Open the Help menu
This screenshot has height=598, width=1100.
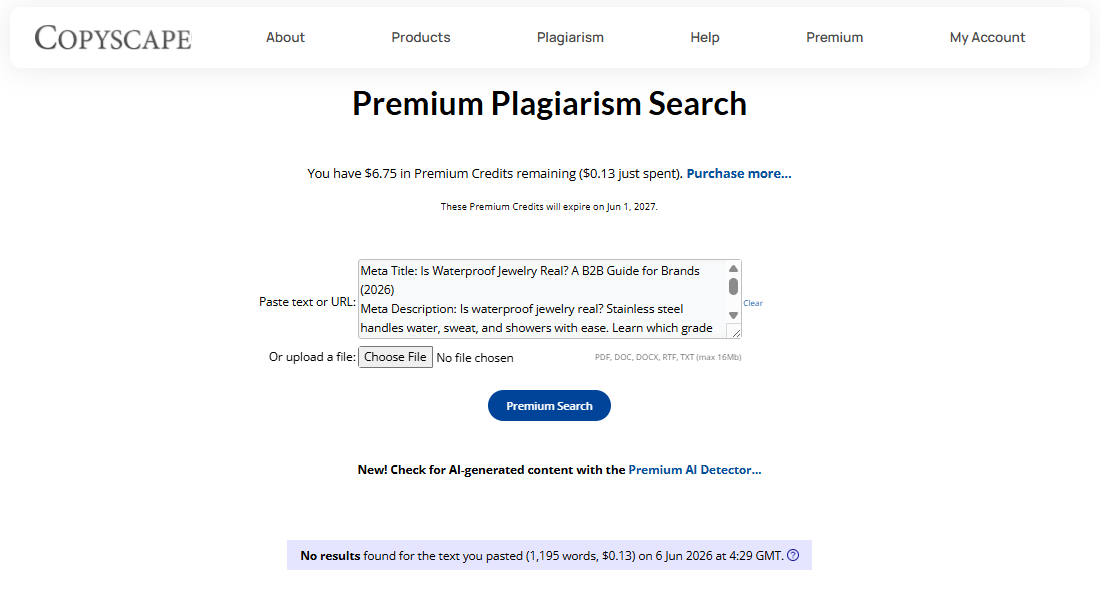click(x=704, y=37)
